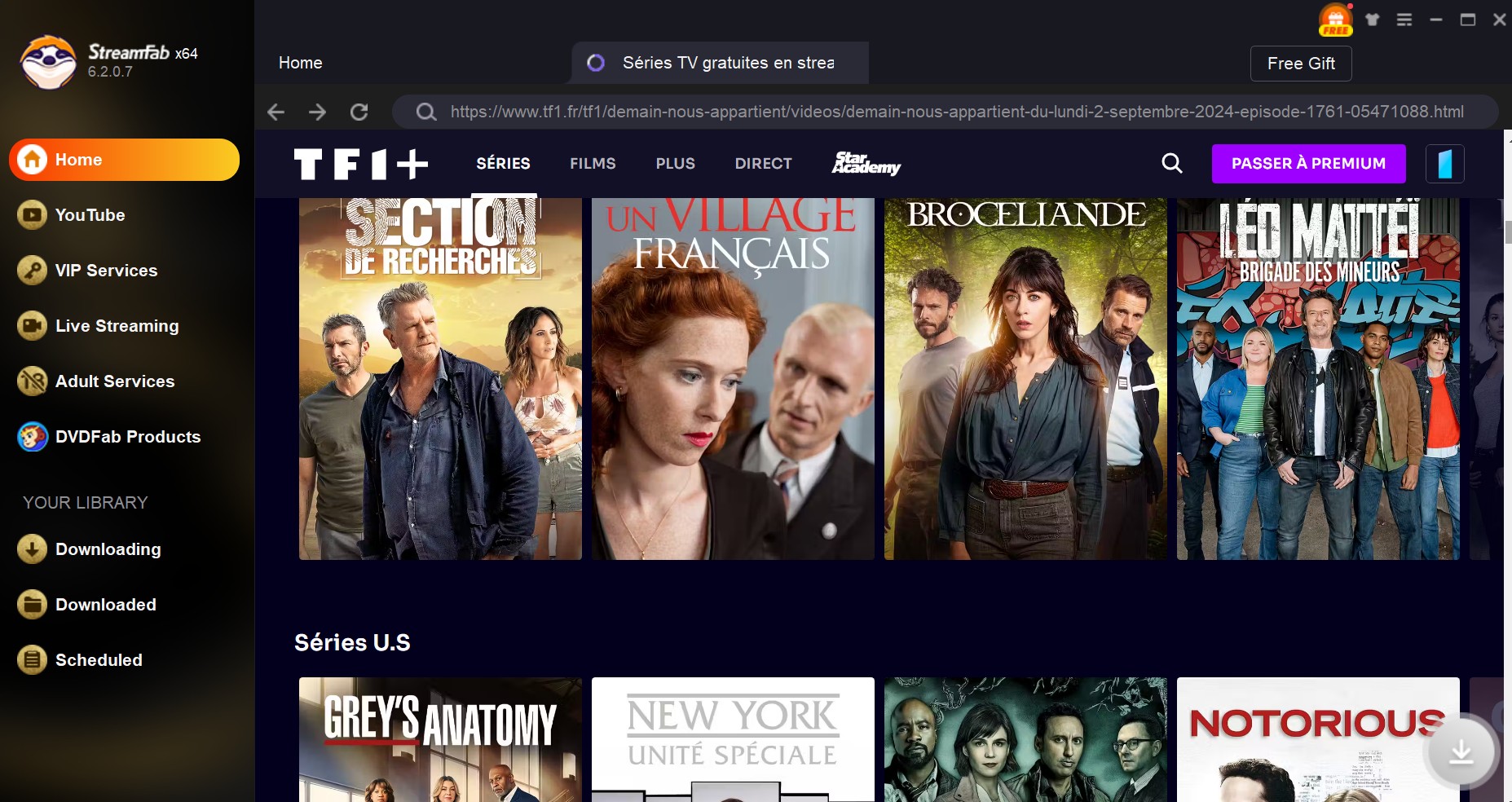1512x802 pixels.
Task: Click the Free Gift button
Action: pyautogui.click(x=1301, y=64)
